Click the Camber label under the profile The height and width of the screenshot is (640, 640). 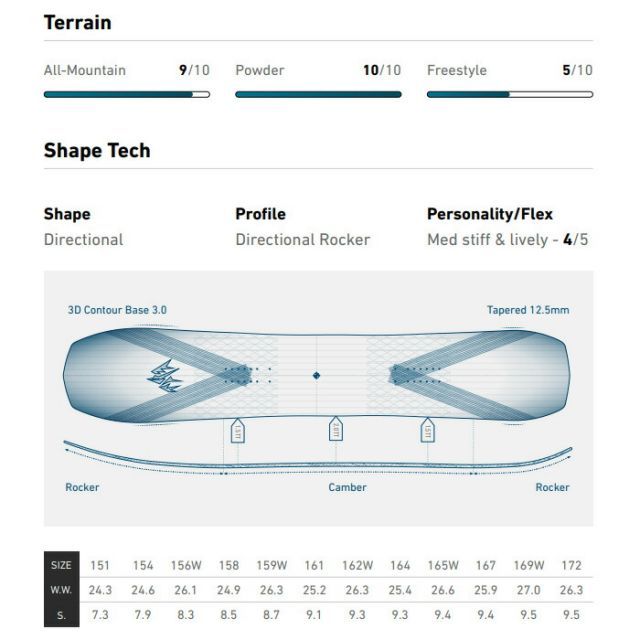[347, 487]
